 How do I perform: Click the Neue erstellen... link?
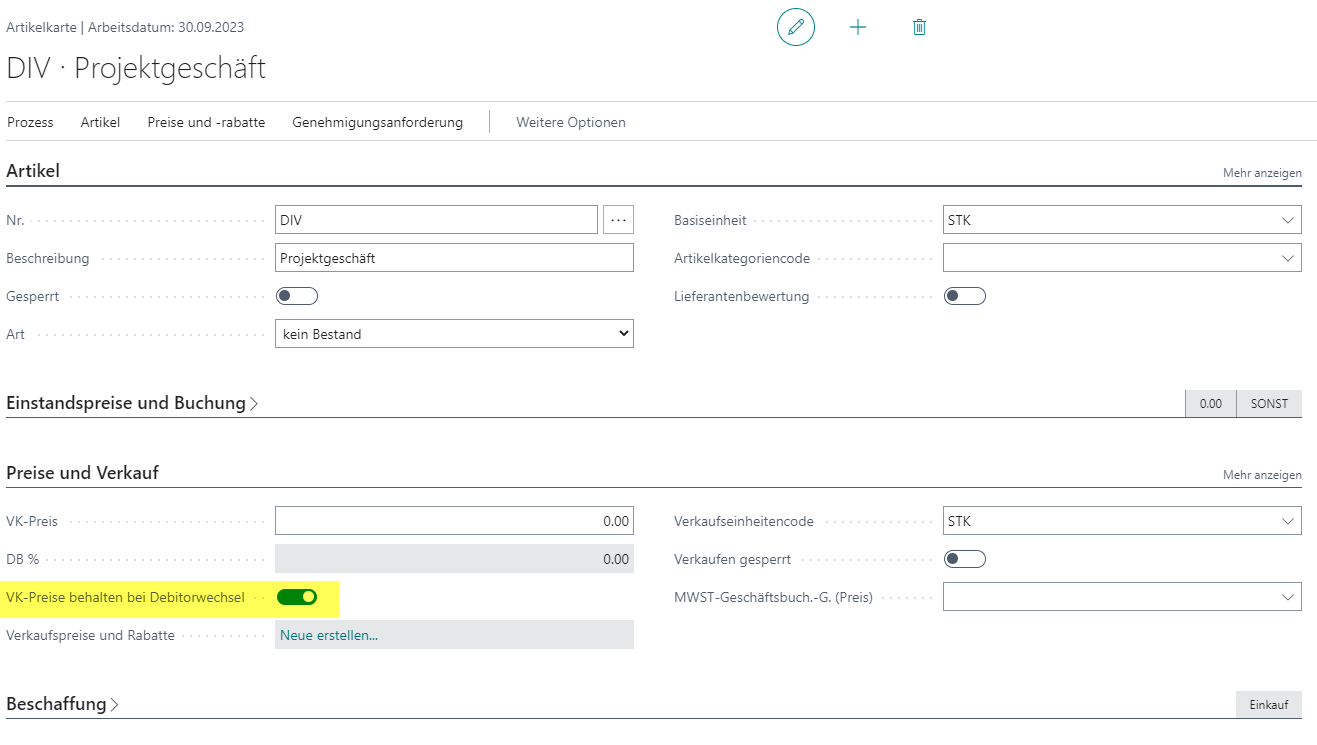(329, 635)
